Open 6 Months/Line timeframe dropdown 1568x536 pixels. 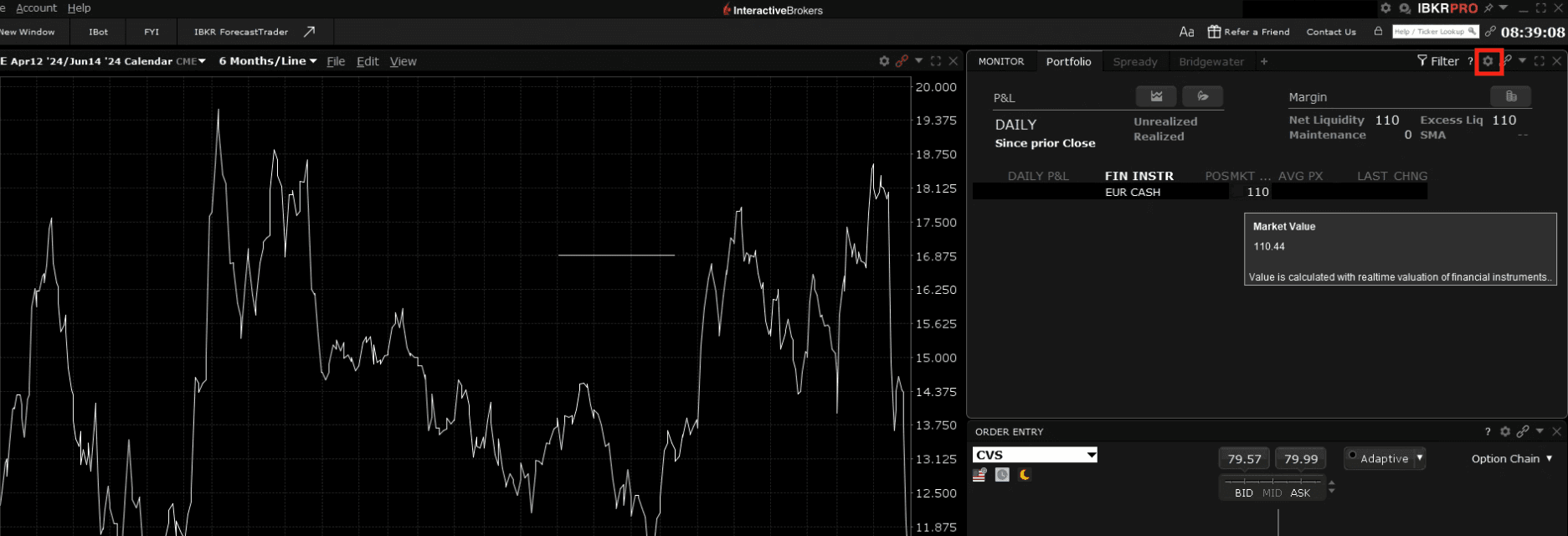(x=268, y=61)
